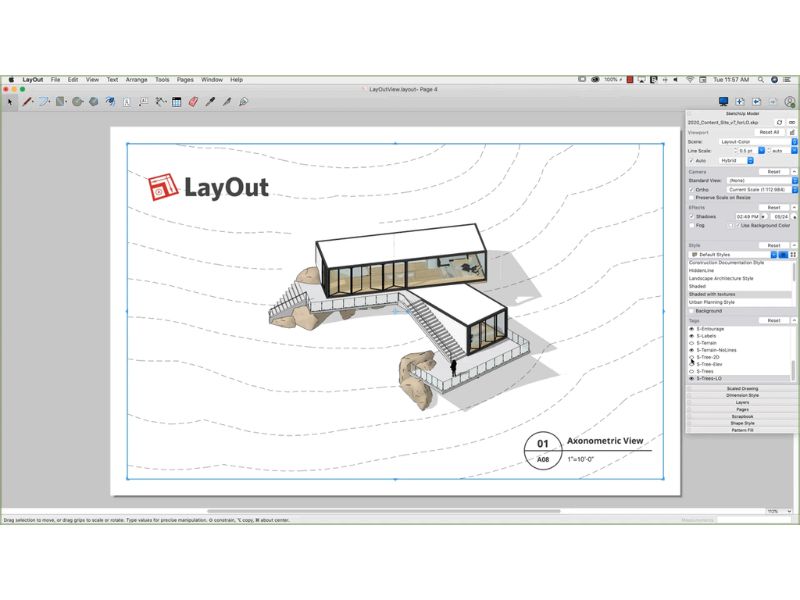Screen dimensions: 800x600
Task: Select the arrow Select tool
Action: coord(10,101)
